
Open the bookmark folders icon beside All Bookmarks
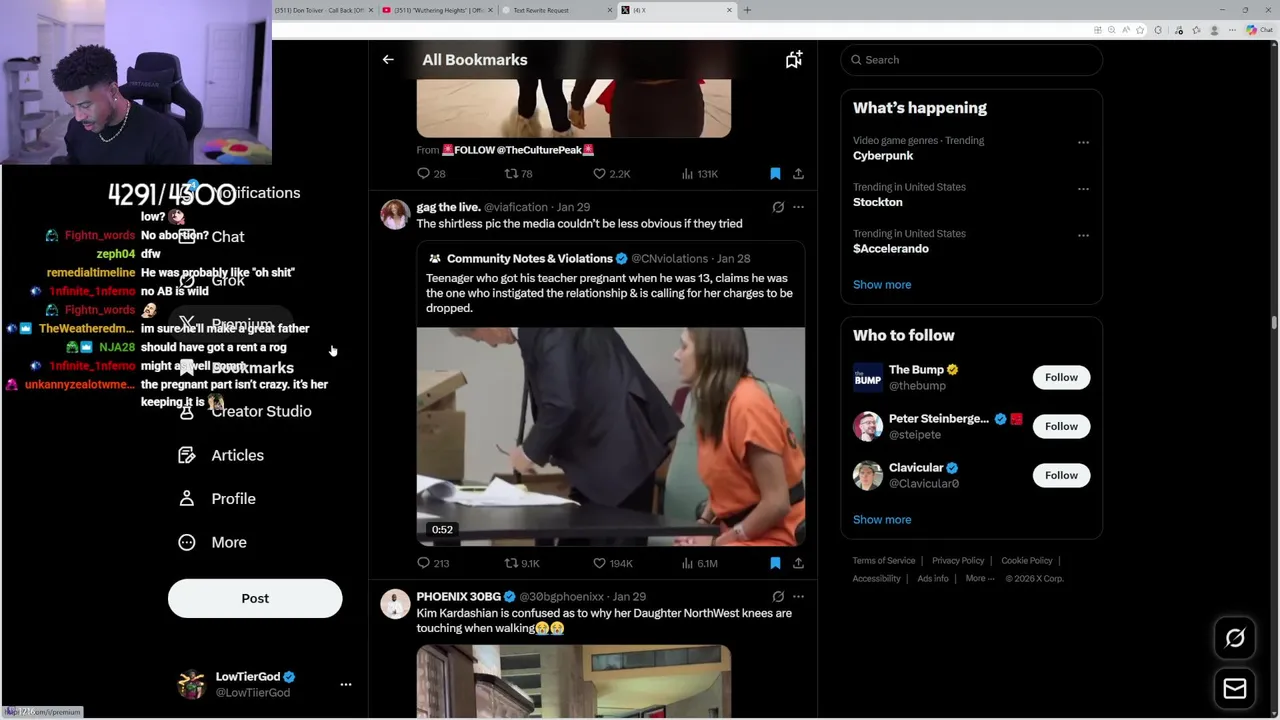coord(794,60)
